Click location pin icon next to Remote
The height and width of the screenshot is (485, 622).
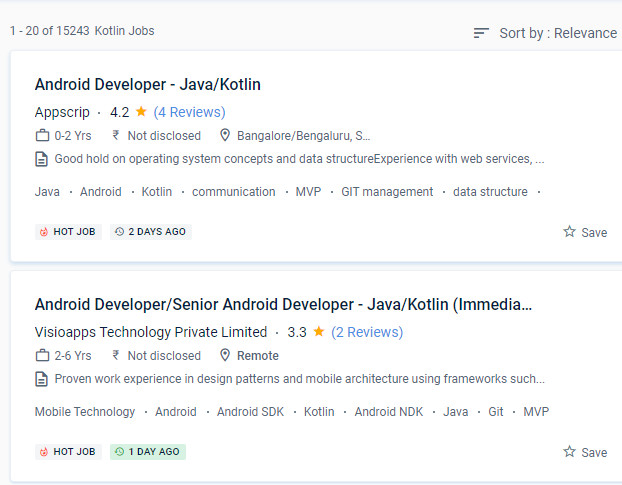click(226, 356)
